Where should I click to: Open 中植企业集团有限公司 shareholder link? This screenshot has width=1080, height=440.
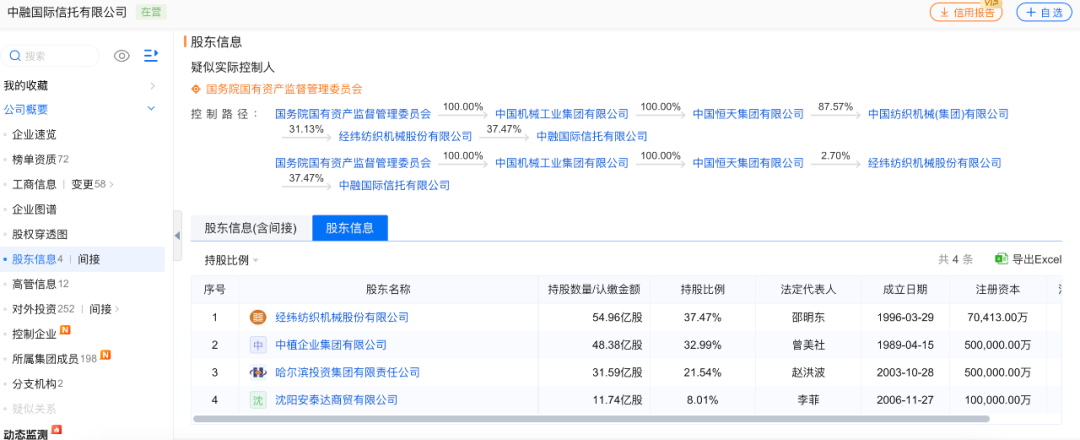tap(331, 345)
